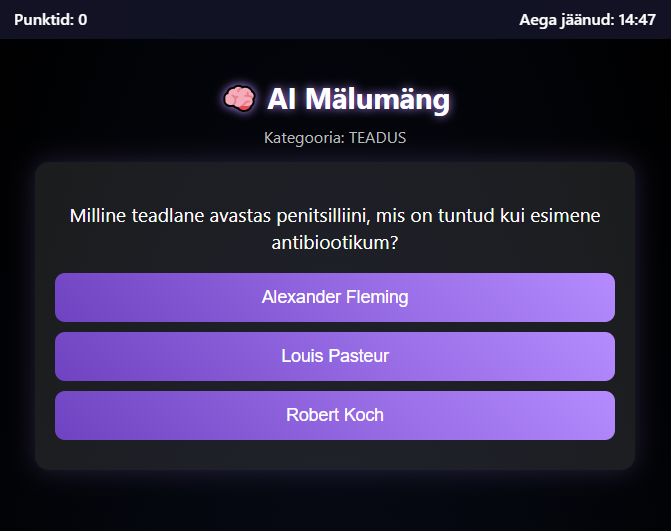The image size is (671, 531).
Task: Pick the Robert Koch answer option
Action: [x=335, y=415]
